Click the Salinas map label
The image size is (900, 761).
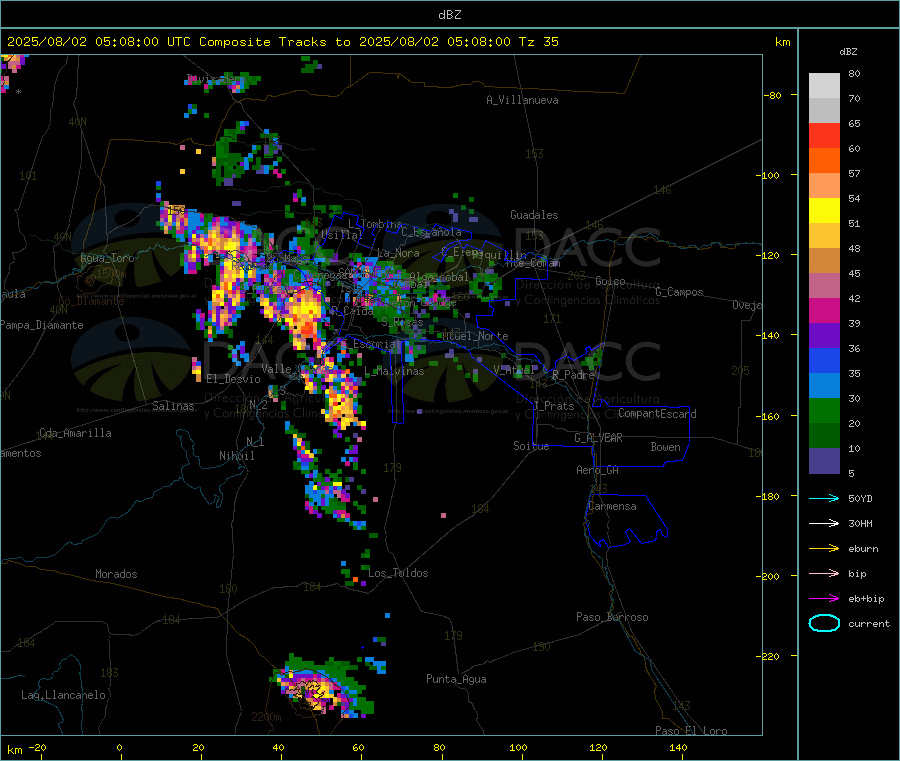coord(173,406)
